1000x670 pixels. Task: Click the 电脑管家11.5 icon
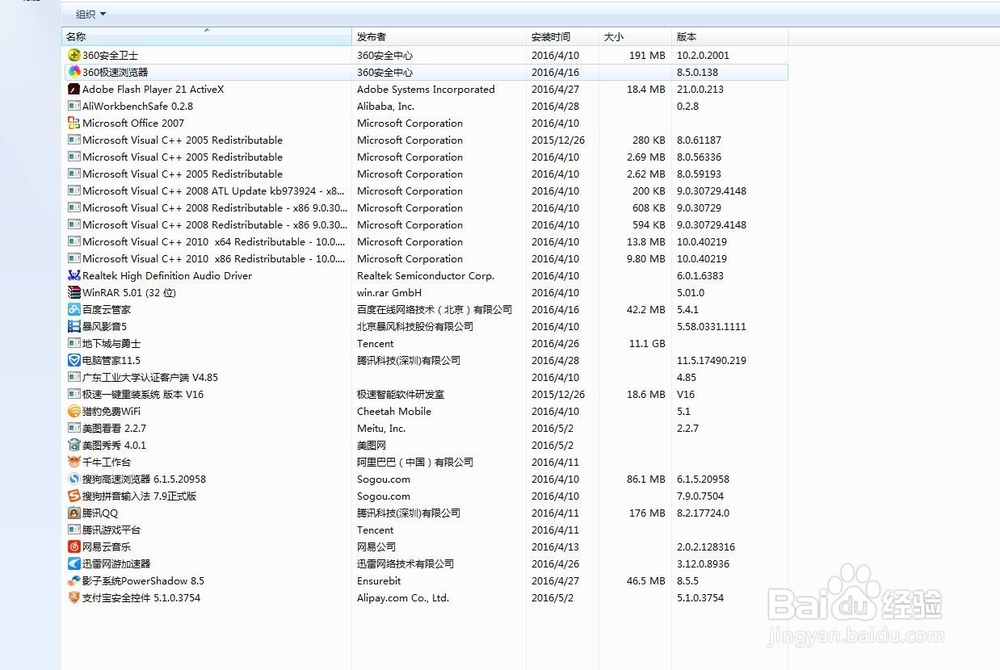coord(74,360)
